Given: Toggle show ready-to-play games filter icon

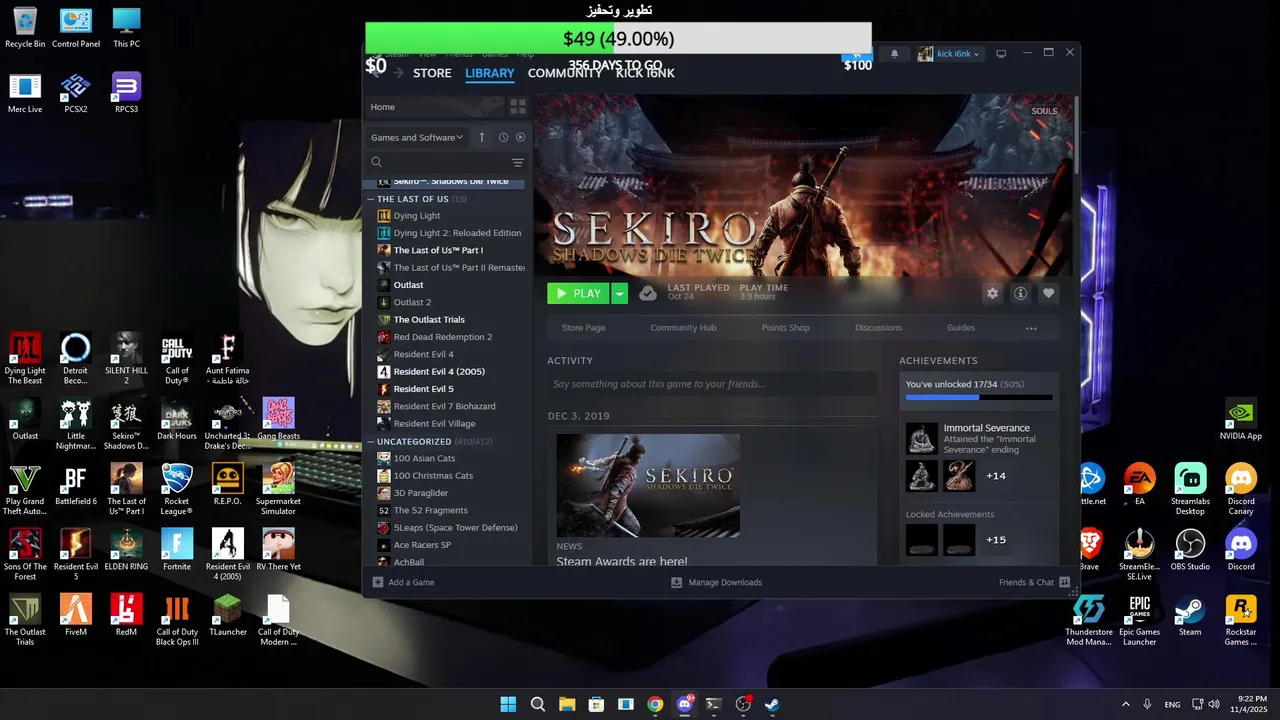Looking at the screenshot, I should pos(520,137).
